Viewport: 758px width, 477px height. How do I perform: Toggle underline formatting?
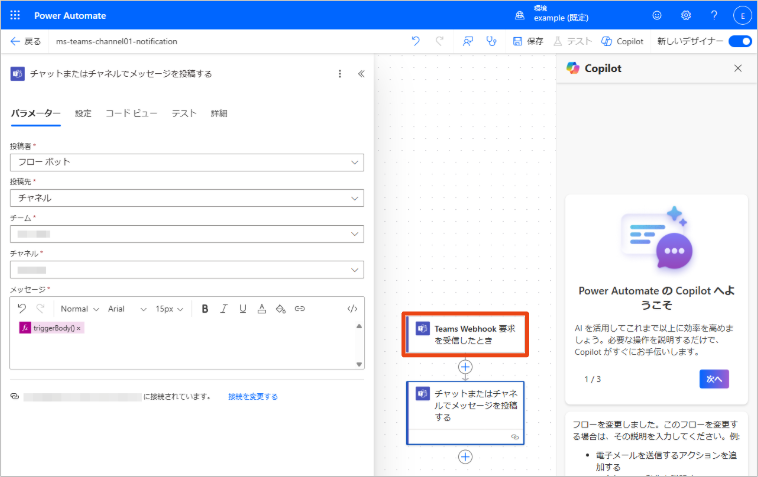click(x=243, y=309)
